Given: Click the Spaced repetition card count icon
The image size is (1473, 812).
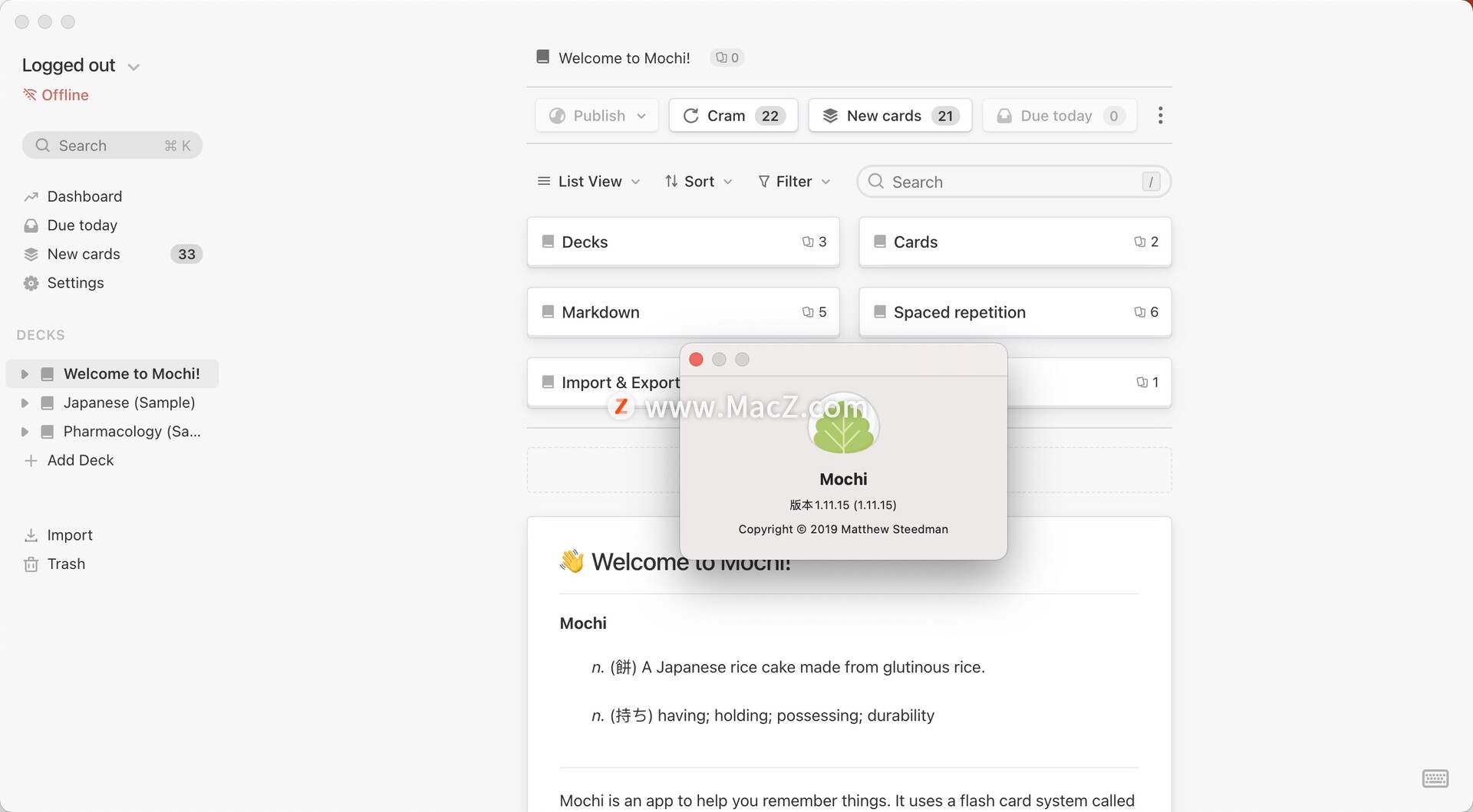Looking at the screenshot, I should coord(1140,312).
